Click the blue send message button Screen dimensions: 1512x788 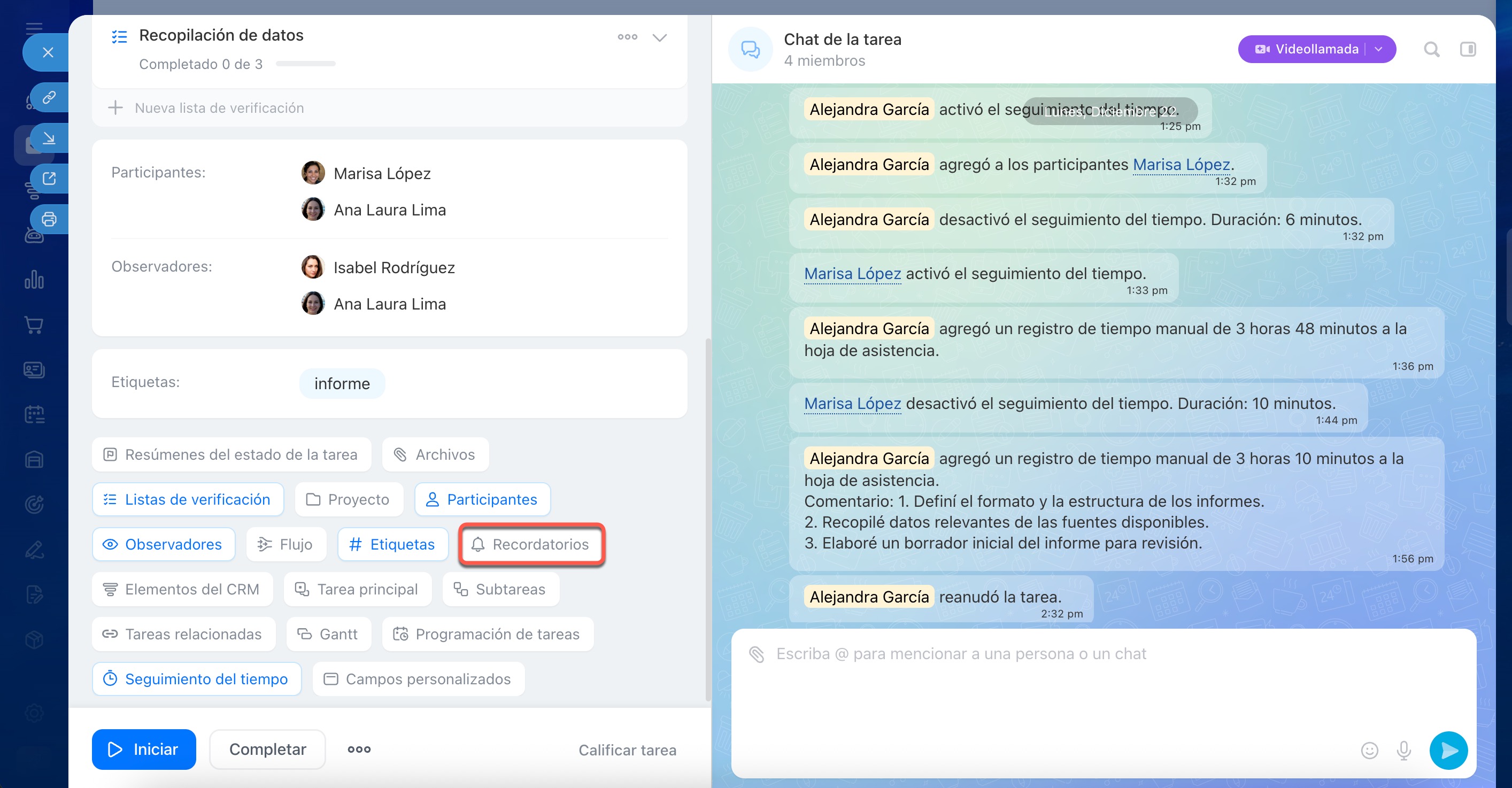tap(1448, 750)
